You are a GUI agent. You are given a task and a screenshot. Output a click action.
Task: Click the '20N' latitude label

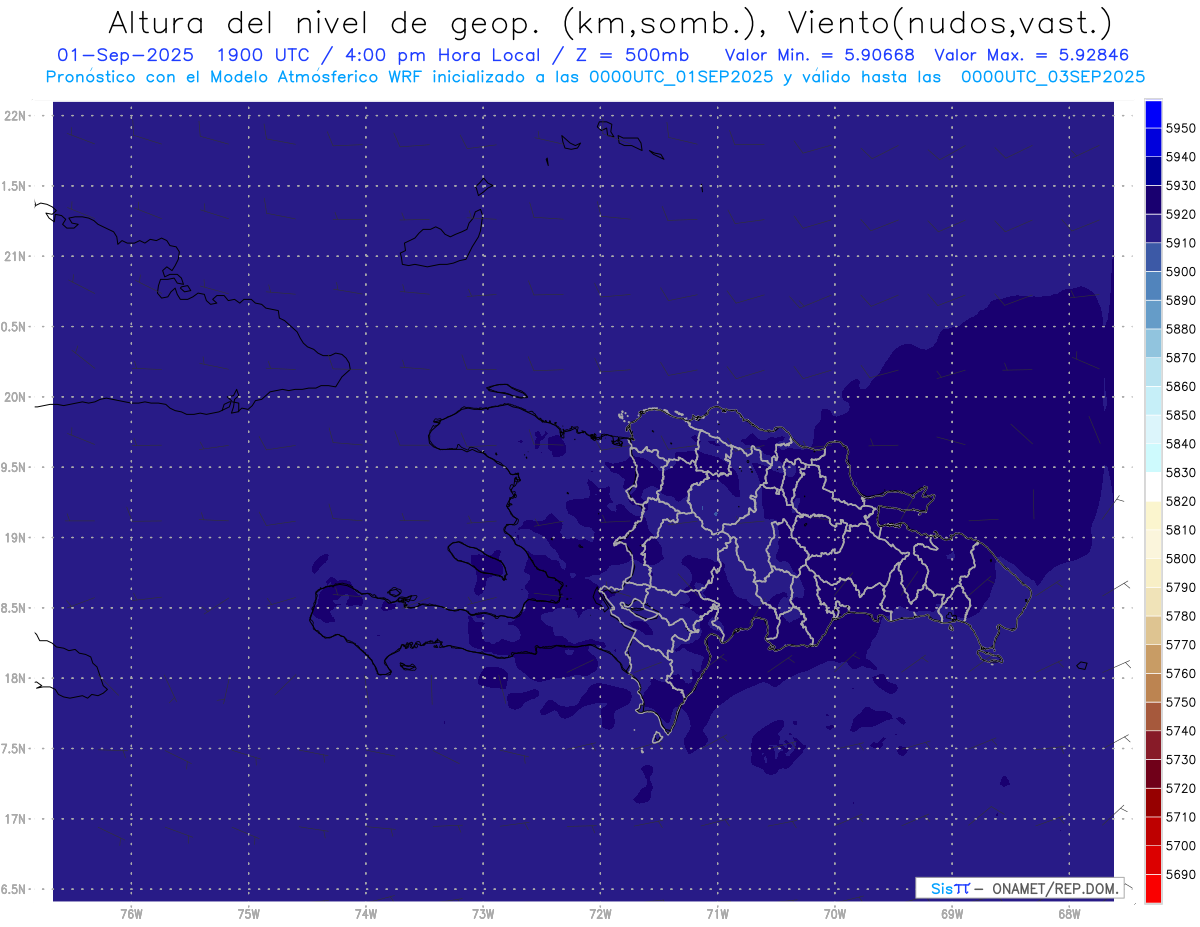pos(16,397)
